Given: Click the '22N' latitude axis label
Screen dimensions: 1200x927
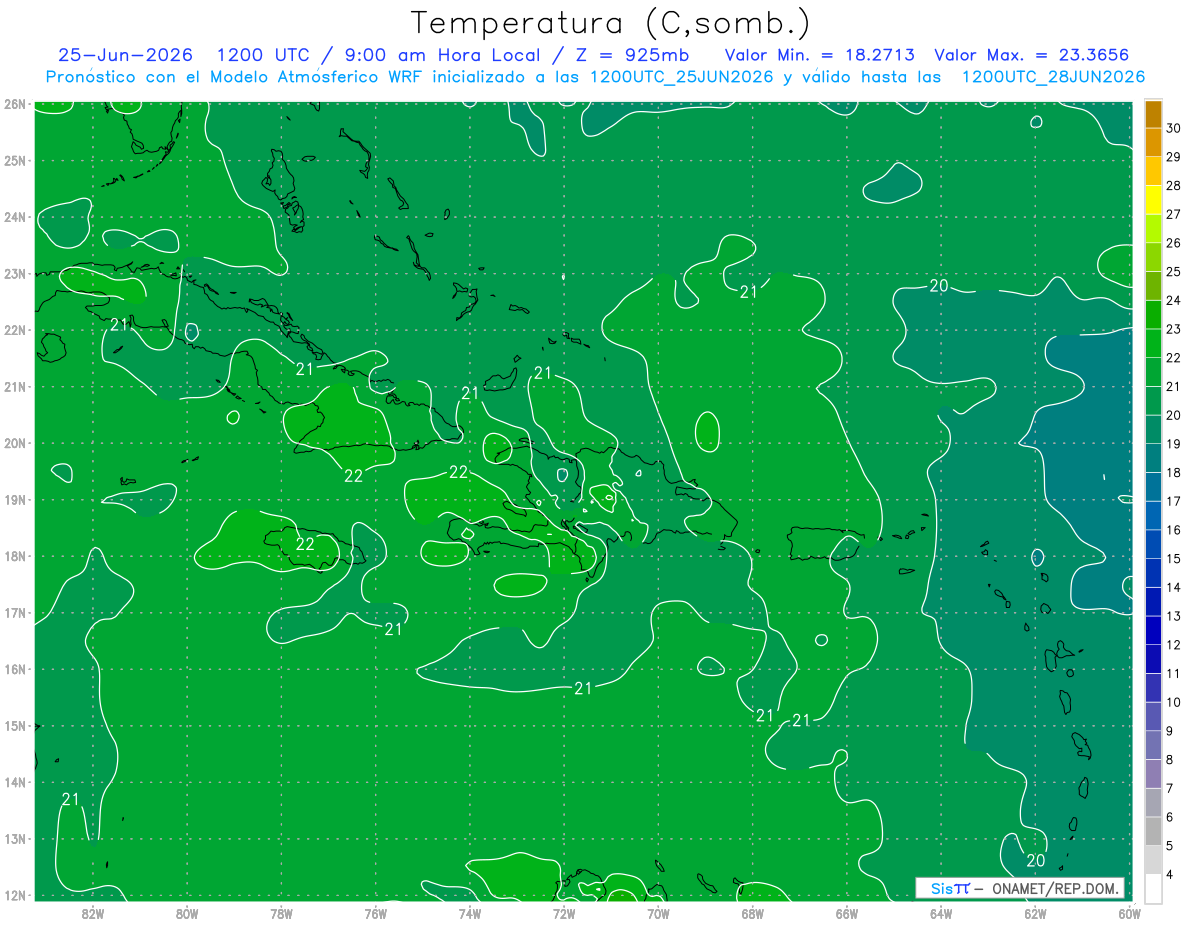Looking at the screenshot, I should [14, 330].
